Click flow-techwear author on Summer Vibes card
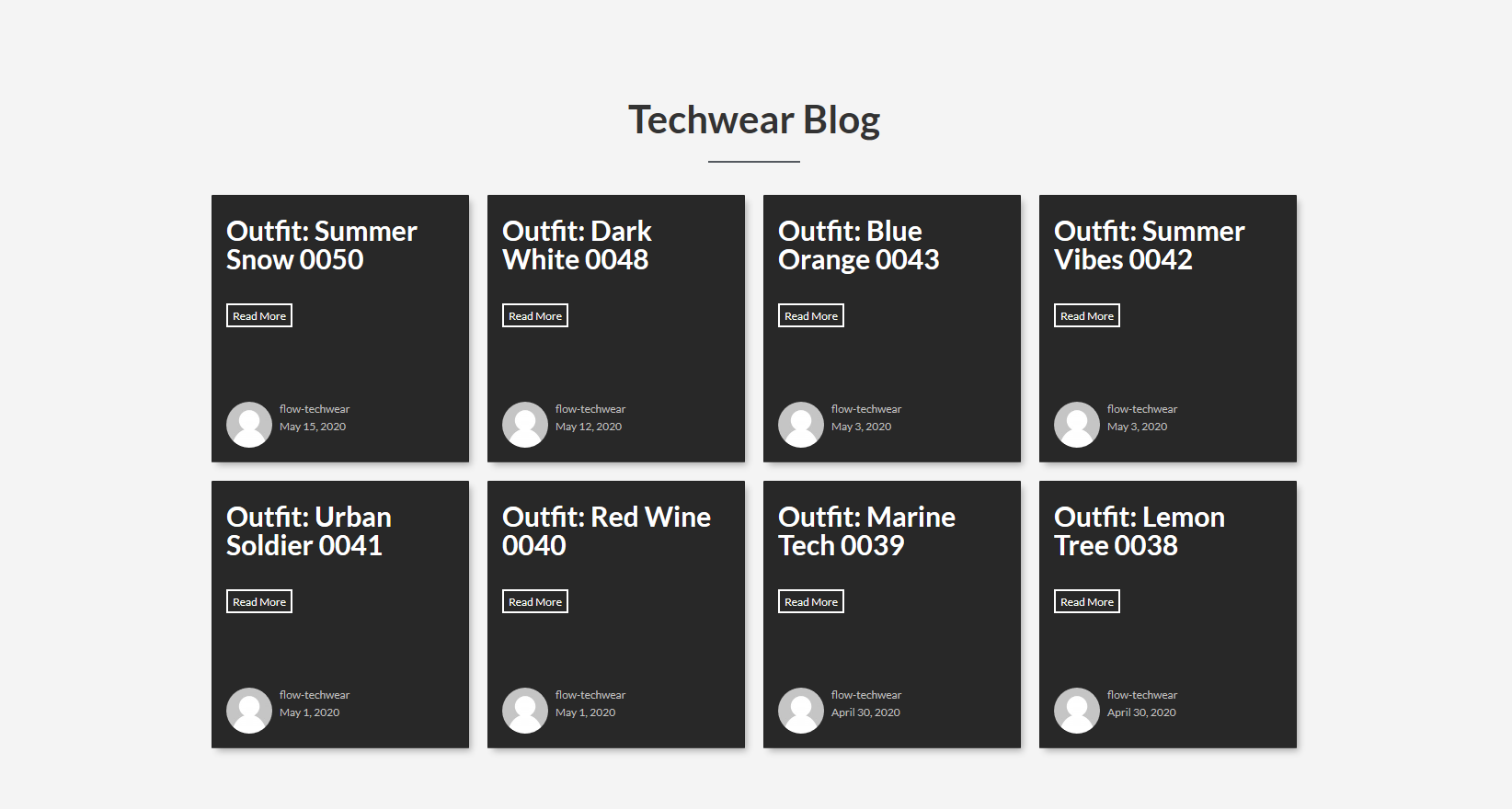Screen dimensions: 1512x809 [x=1142, y=409]
